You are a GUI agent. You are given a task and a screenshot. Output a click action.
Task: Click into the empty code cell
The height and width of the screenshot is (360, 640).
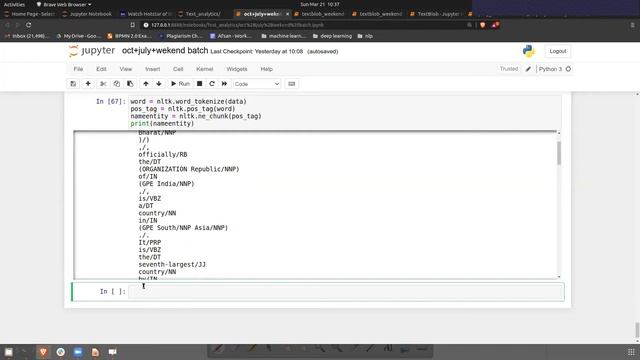click(x=346, y=291)
